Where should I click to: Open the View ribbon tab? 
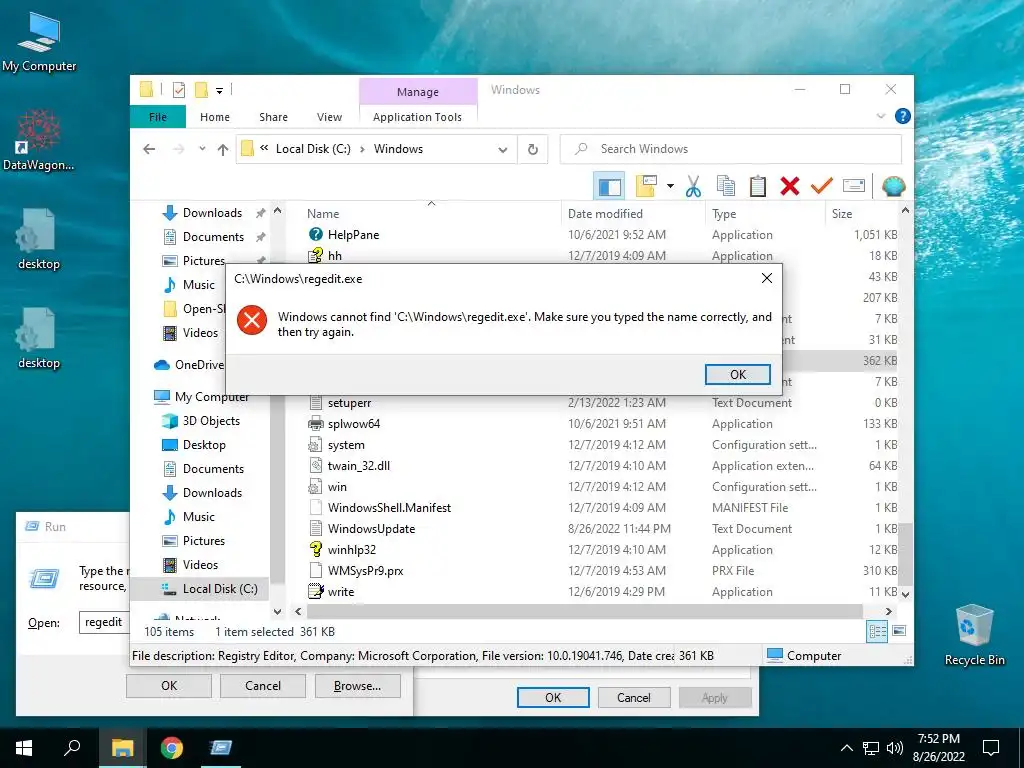pyautogui.click(x=329, y=117)
